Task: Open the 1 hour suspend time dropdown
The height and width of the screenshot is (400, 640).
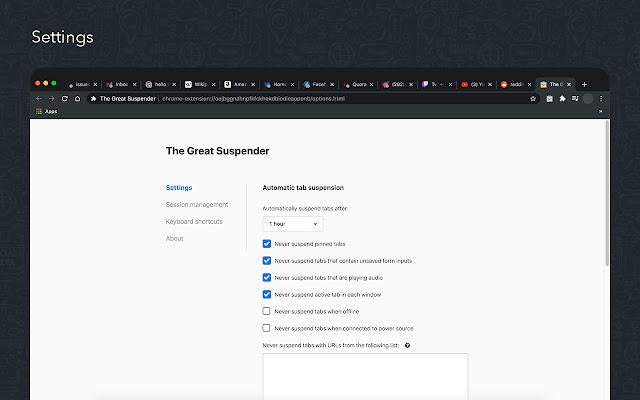Action: point(293,224)
